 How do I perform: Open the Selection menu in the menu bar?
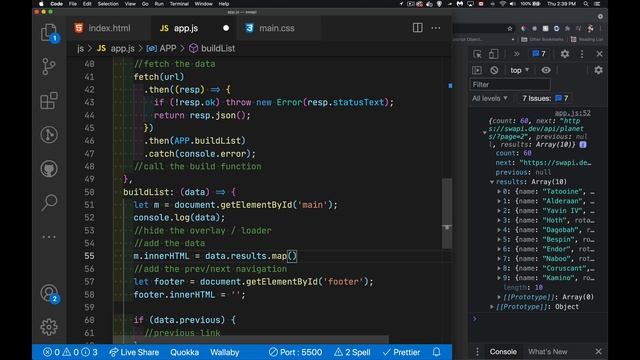coord(108,4)
